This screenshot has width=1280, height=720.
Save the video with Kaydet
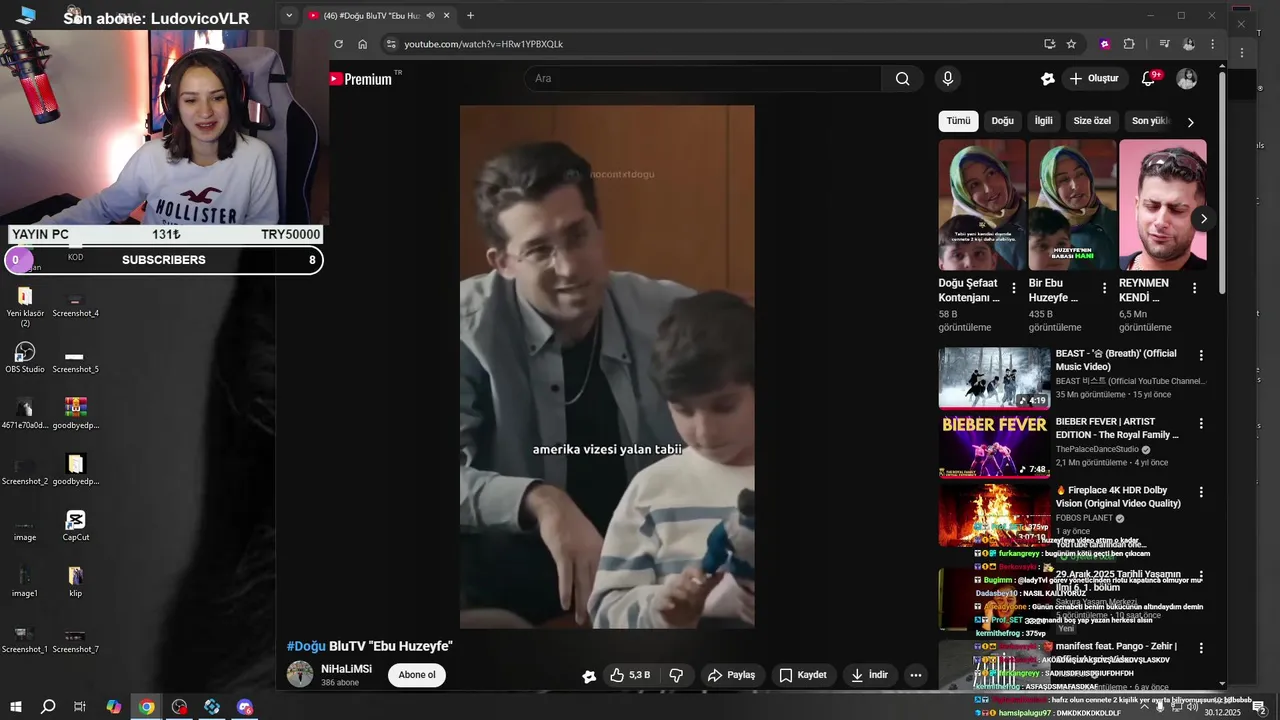pyautogui.click(x=803, y=675)
